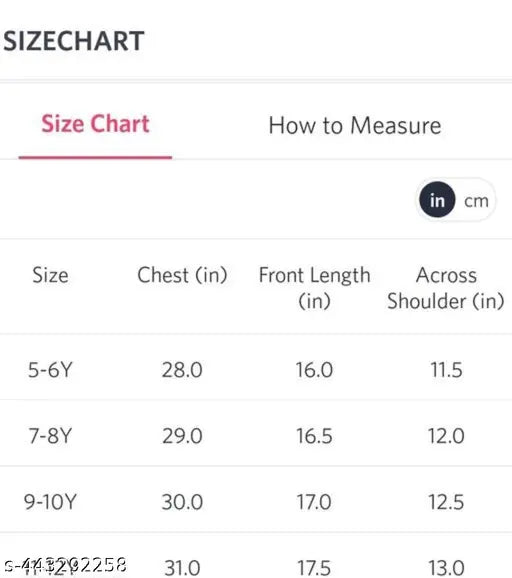Select the 5-6Y size row

pyautogui.click(x=256, y=369)
